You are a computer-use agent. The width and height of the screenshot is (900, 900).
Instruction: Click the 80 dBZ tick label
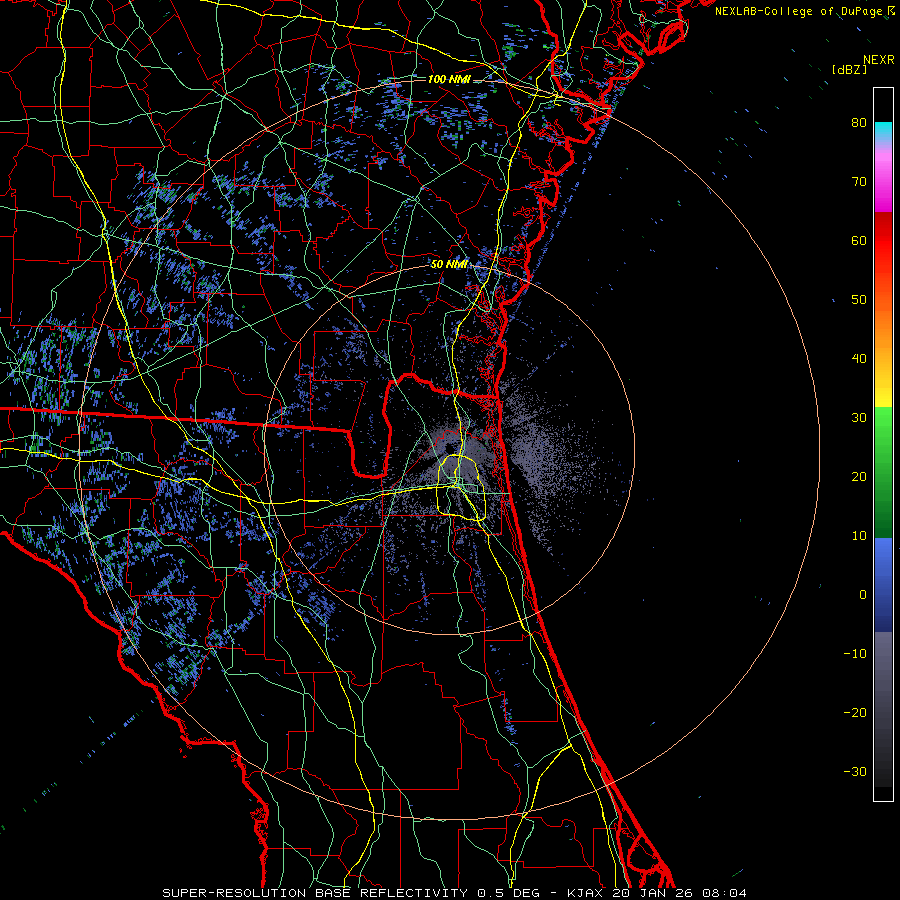pos(859,122)
